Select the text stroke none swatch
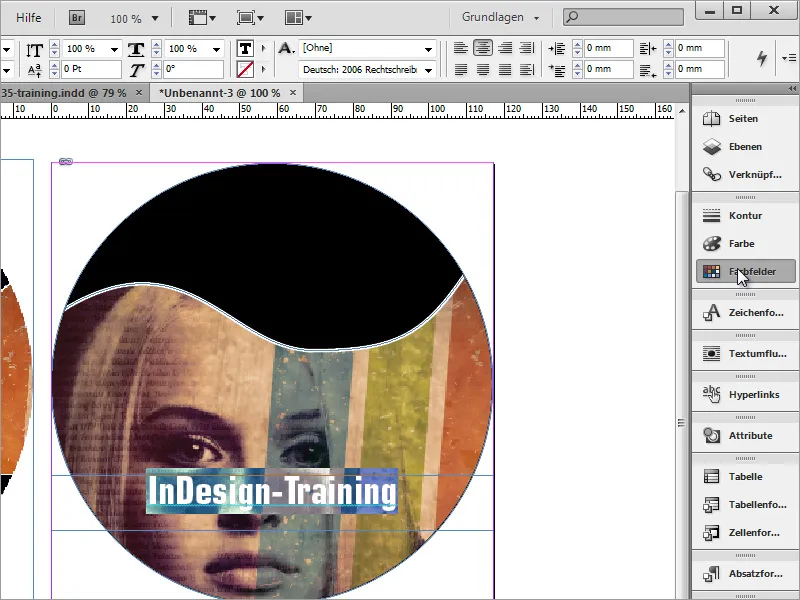The height and width of the screenshot is (600, 800). pyautogui.click(x=245, y=69)
